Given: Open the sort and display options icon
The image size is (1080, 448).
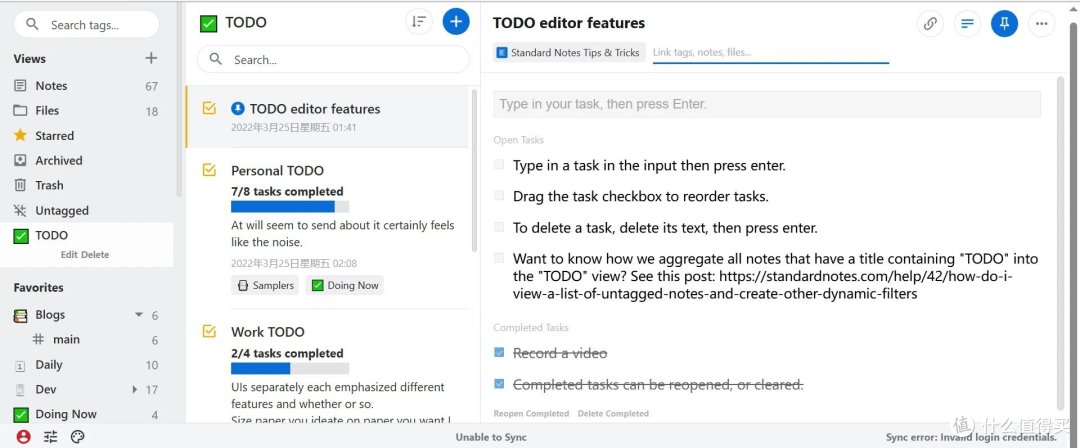Looking at the screenshot, I should click(419, 22).
